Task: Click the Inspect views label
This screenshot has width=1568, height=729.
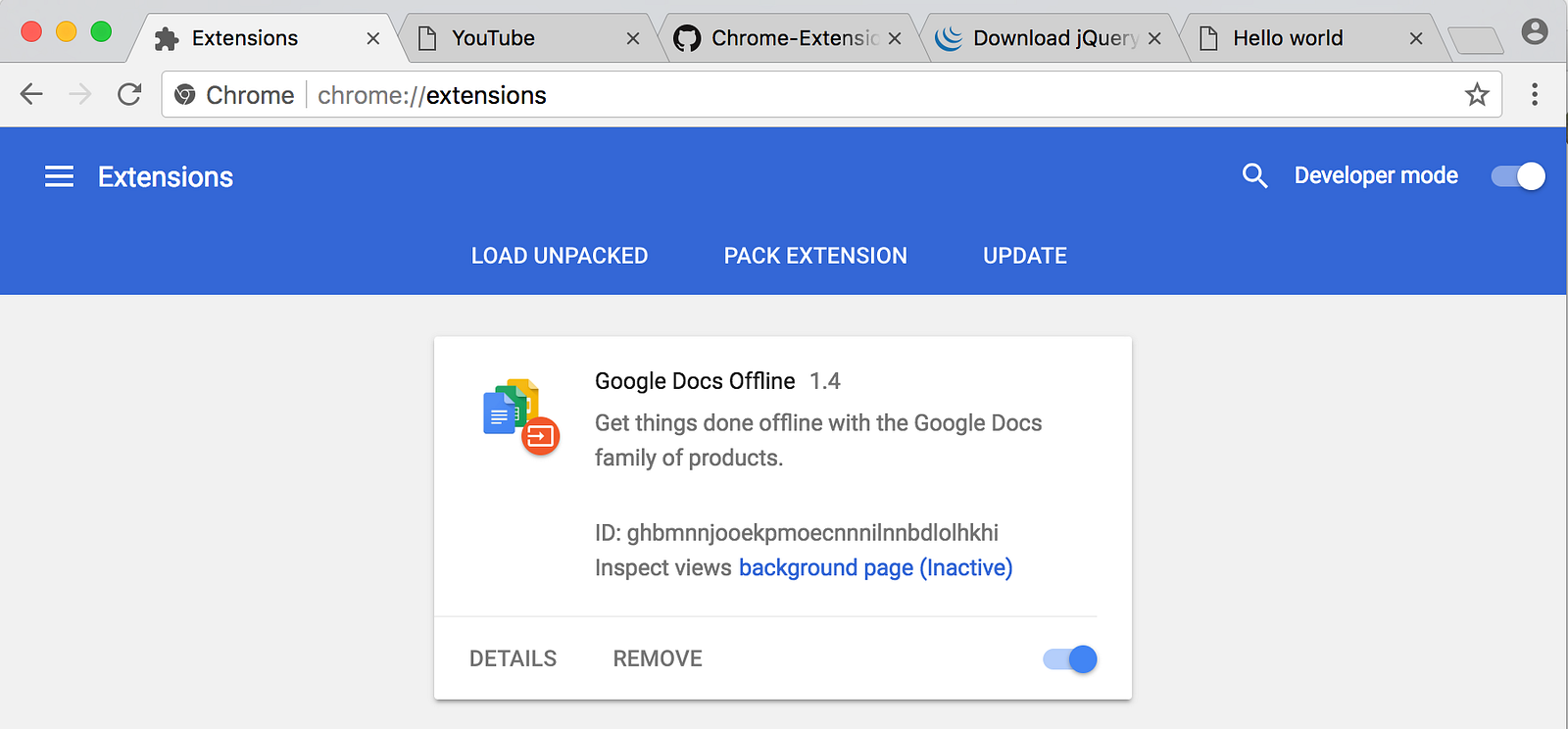Action: pos(663,568)
